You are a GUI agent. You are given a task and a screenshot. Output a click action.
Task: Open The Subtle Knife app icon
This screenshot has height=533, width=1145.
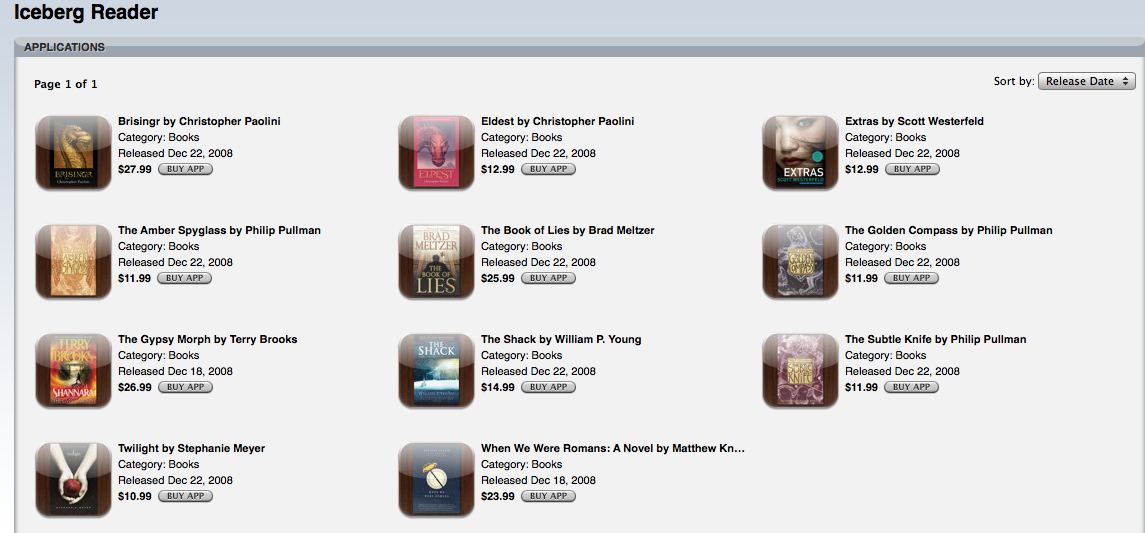(800, 371)
